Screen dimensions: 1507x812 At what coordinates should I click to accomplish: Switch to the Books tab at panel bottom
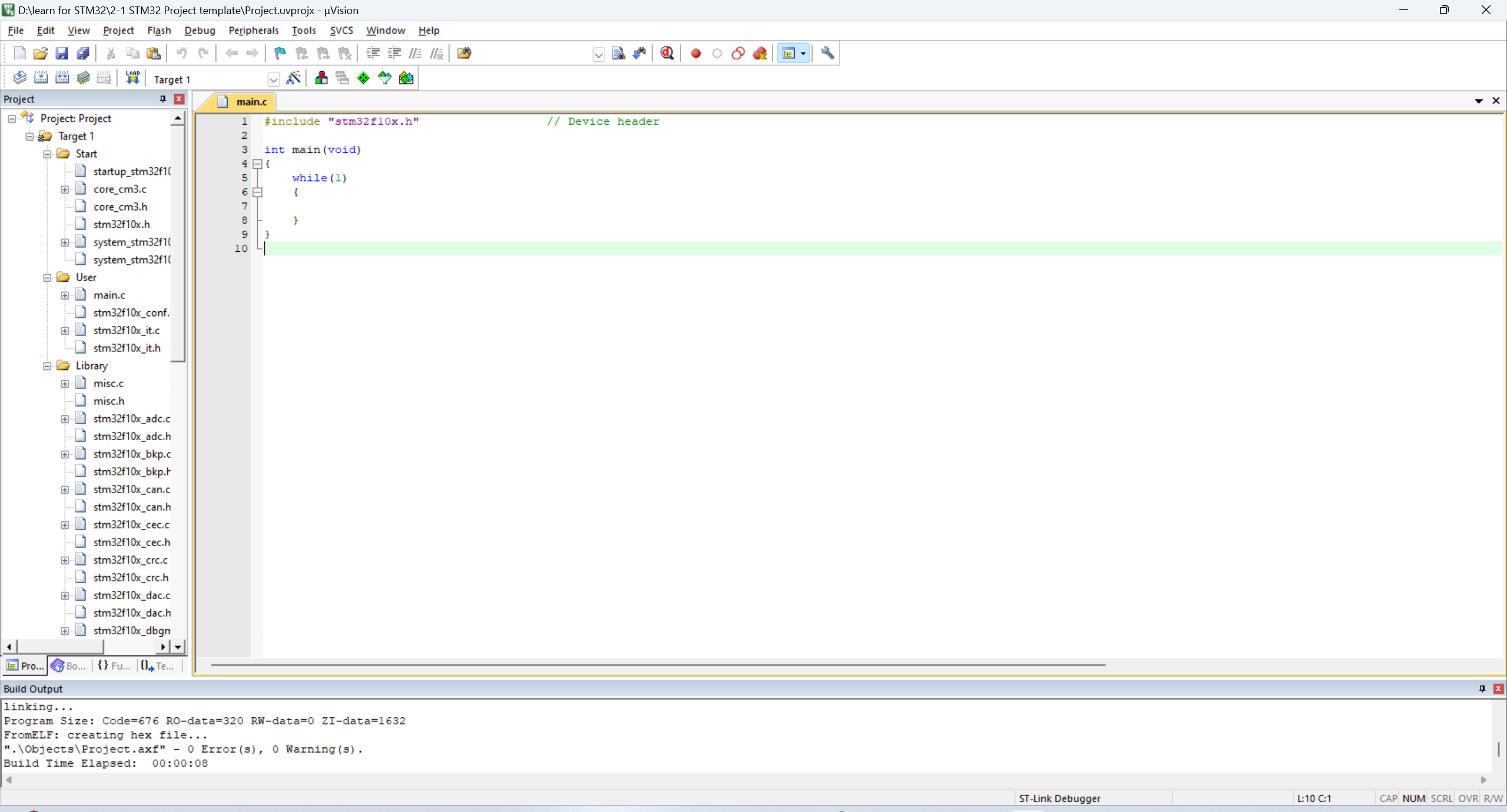click(69, 666)
